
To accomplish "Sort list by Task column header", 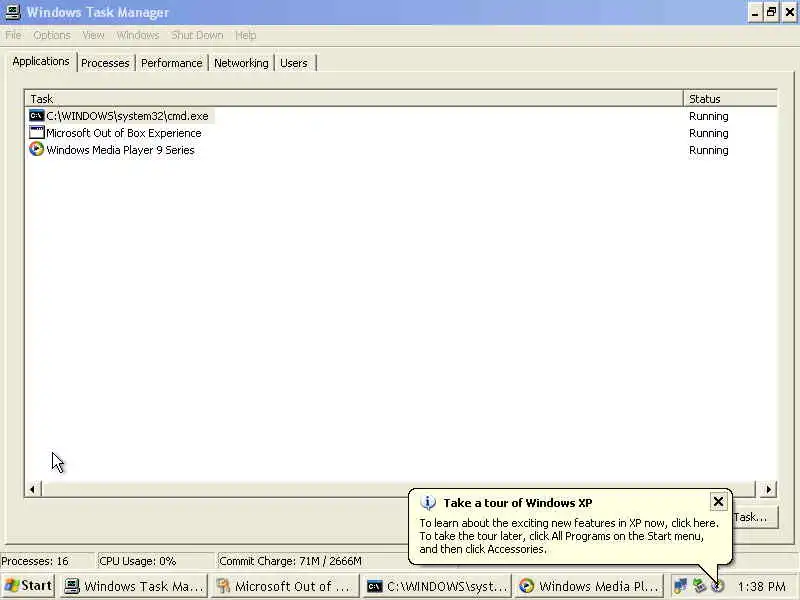I will point(354,98).
